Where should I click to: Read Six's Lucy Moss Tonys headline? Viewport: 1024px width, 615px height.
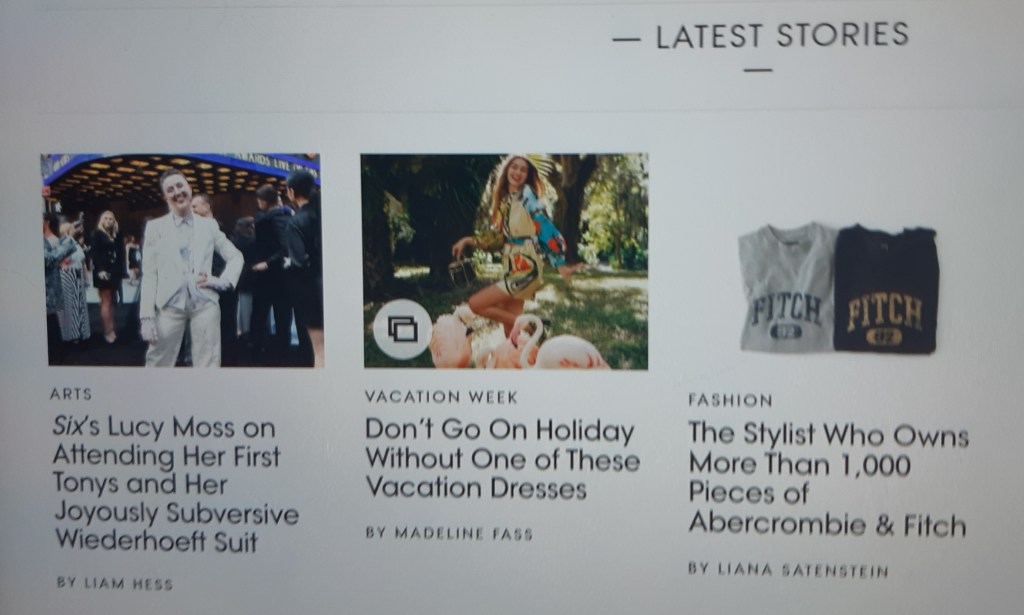click(175, 484)
